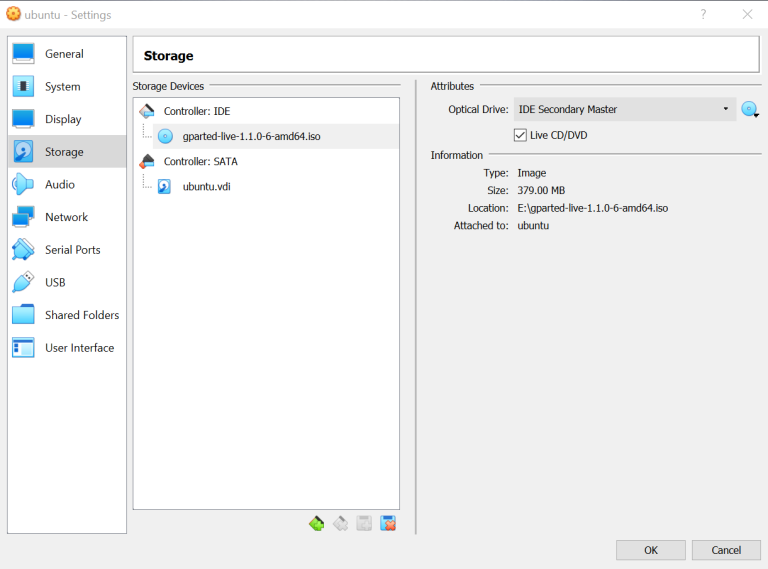Open the USB settings section
The image size is (768, 569).
pos(55,282)
